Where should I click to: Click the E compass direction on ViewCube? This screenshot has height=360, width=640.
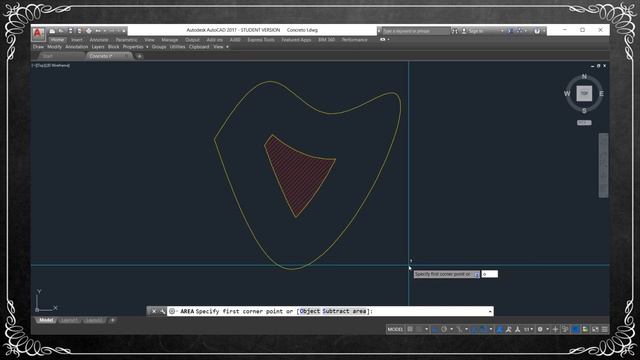(x=601, y=93)
